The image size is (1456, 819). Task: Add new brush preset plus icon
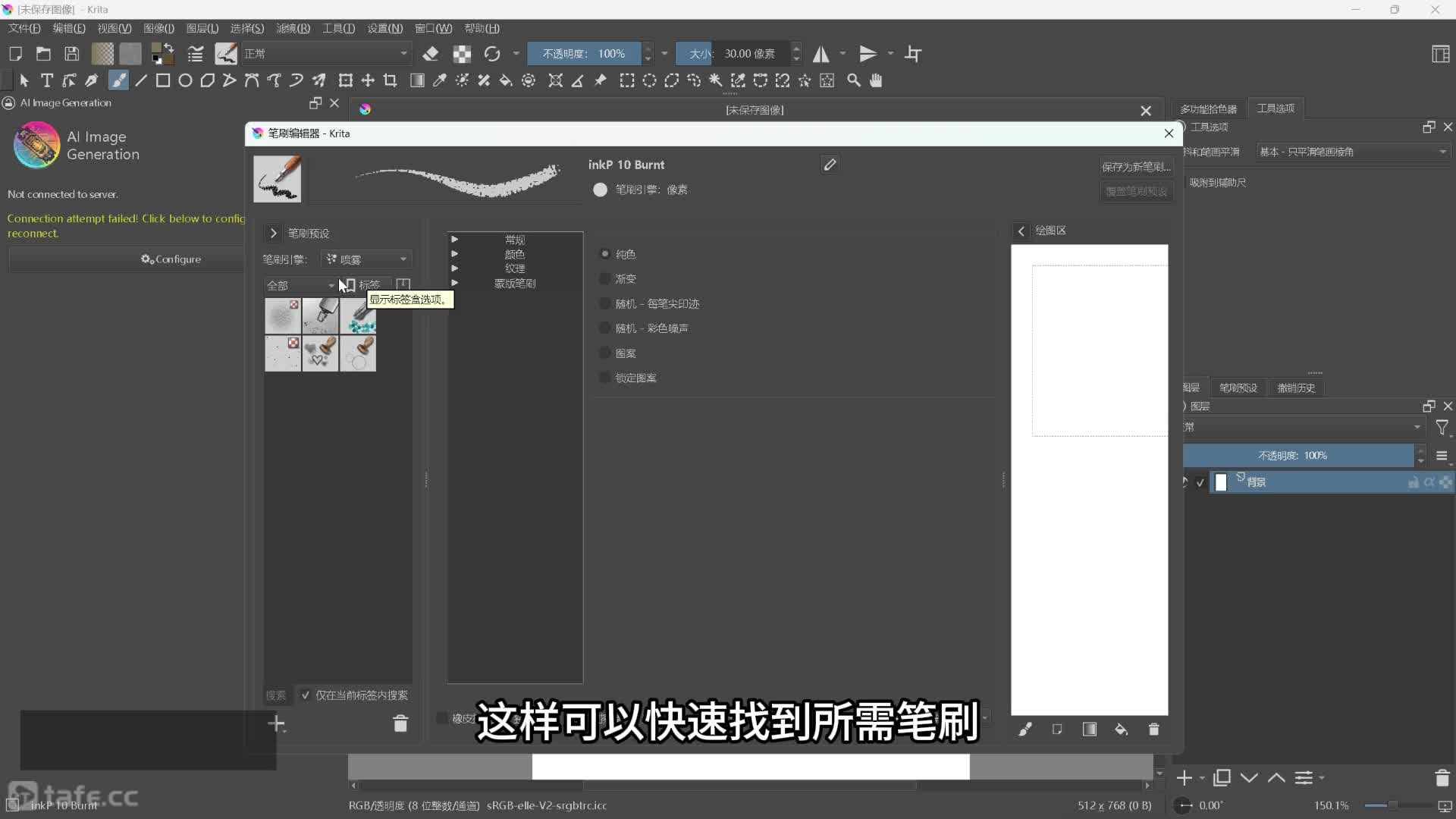point(276,723)
